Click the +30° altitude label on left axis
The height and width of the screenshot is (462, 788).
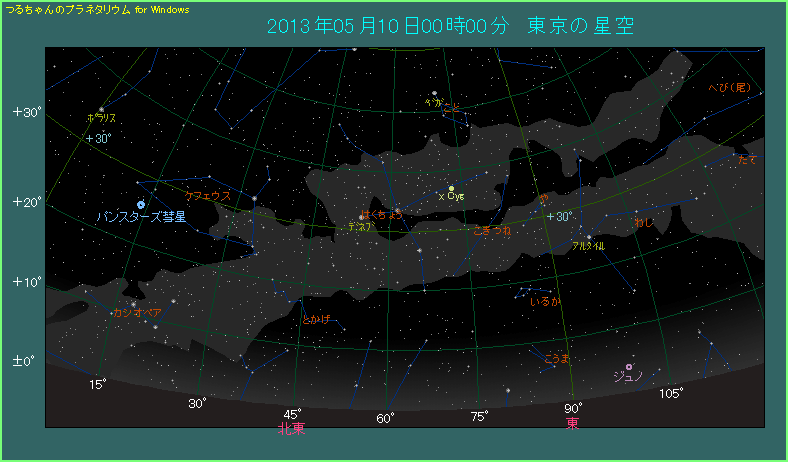26,111
